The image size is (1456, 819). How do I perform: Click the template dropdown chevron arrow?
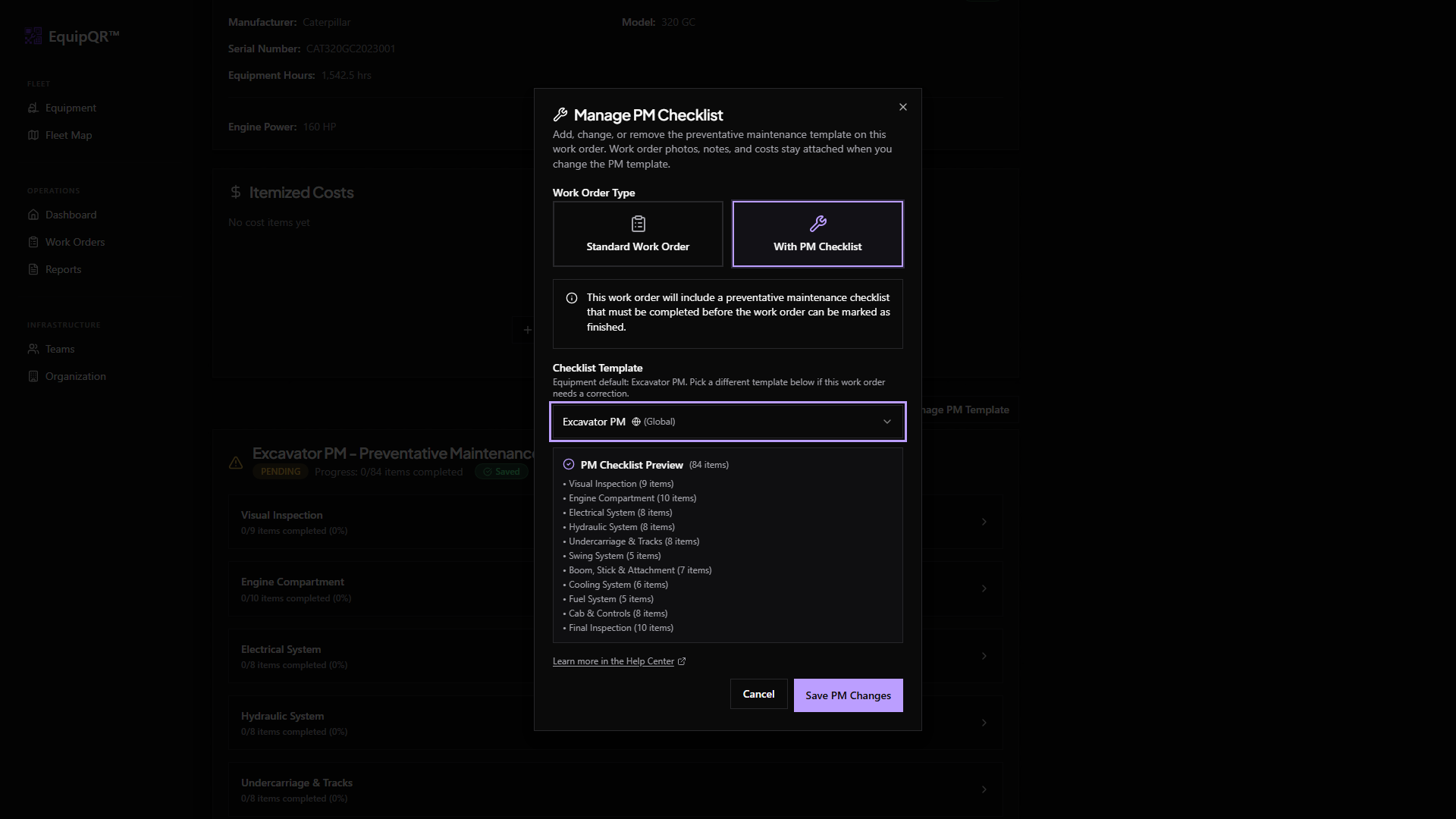click(x=887, y=422)
